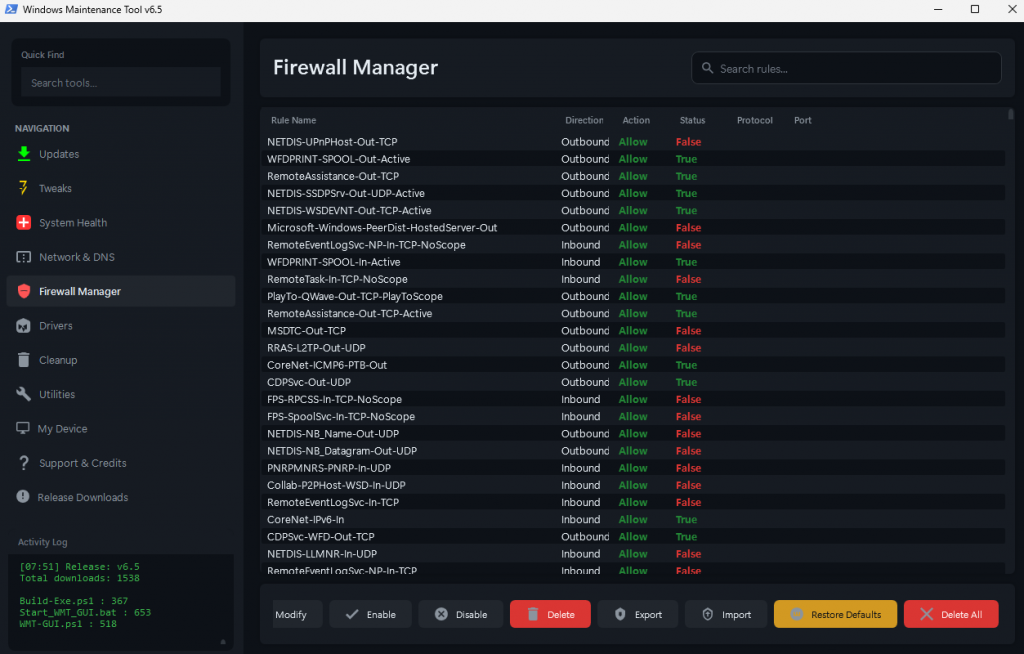The width and height of the screenshot is (1024, 654).
Task: Click into the Search rules field
Action: coord(846,68)
